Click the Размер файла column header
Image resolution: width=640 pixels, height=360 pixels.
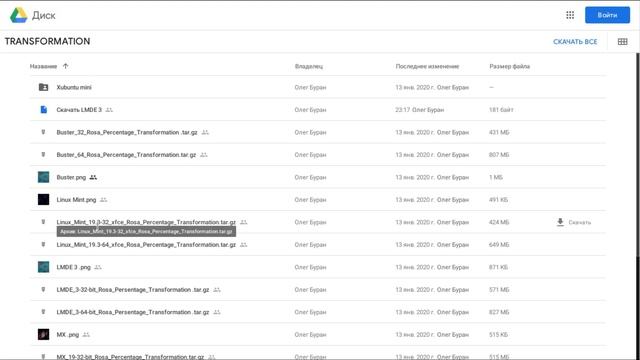coord(509,66)
